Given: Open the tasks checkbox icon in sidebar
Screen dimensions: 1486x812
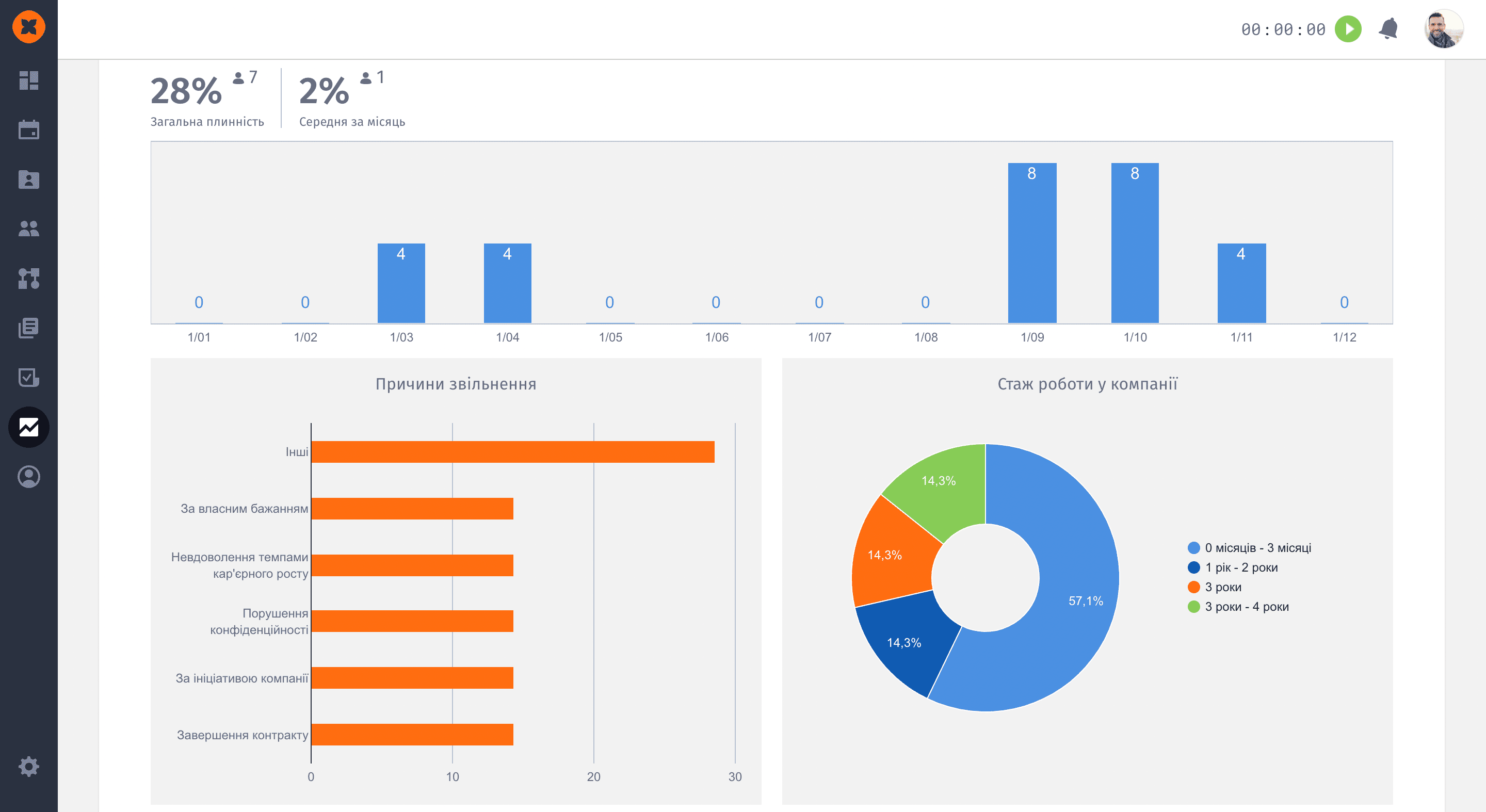Looking at the screenshot, I should tap(29, 378).
